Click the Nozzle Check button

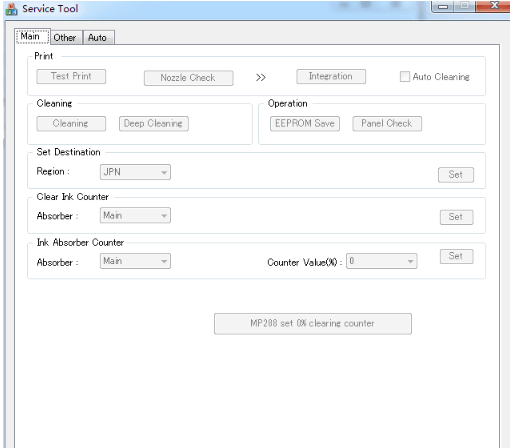[188, 78]
